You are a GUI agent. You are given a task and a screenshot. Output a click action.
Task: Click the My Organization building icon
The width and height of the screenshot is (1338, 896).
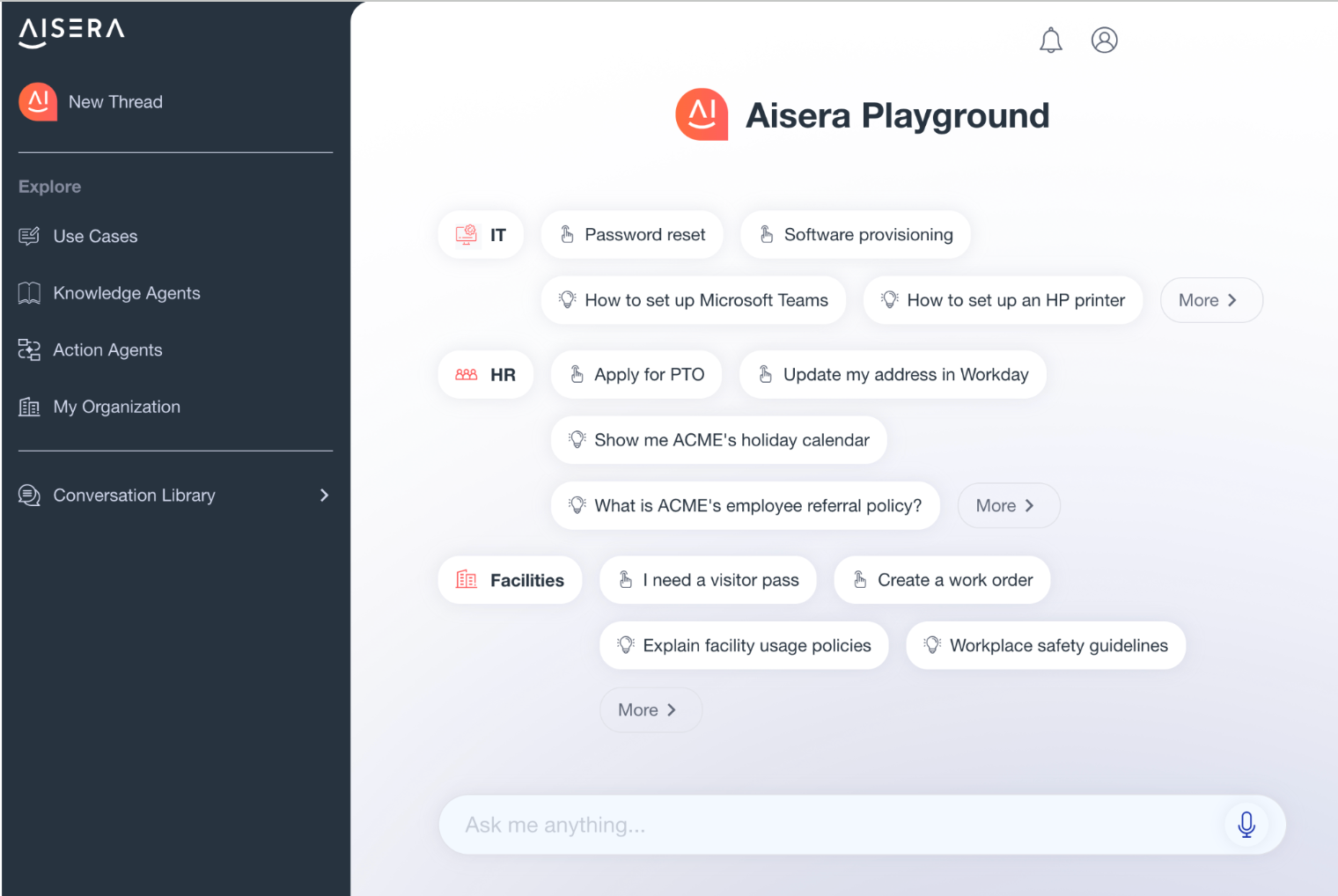click(x=29, y=407)
